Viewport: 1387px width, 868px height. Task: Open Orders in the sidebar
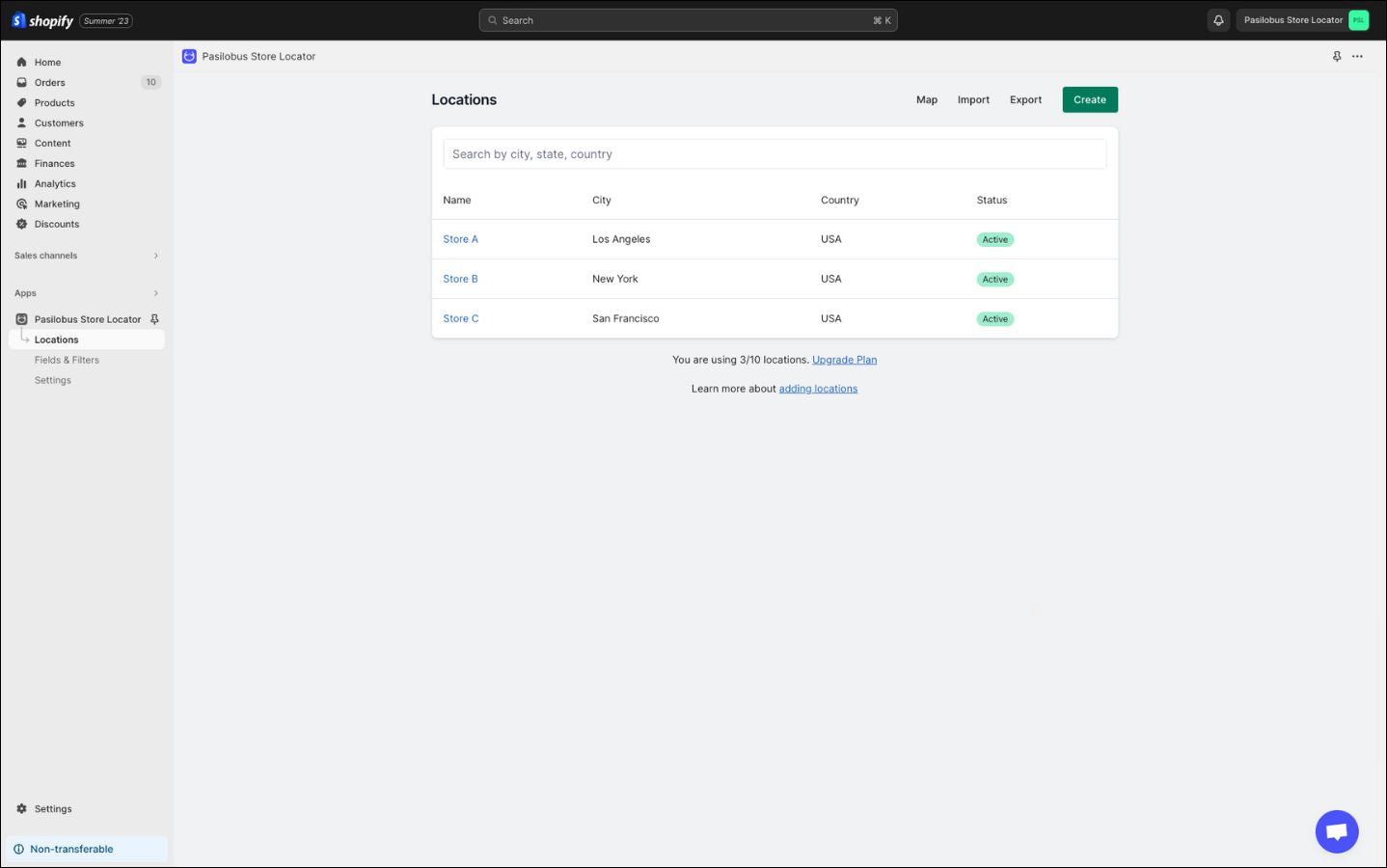[x=50, y=83]
